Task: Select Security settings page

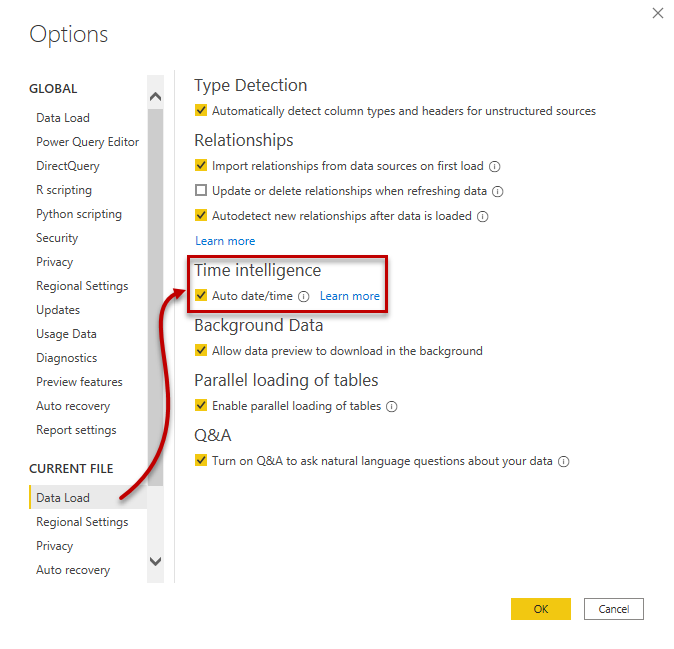Action: tap(57, 239)
